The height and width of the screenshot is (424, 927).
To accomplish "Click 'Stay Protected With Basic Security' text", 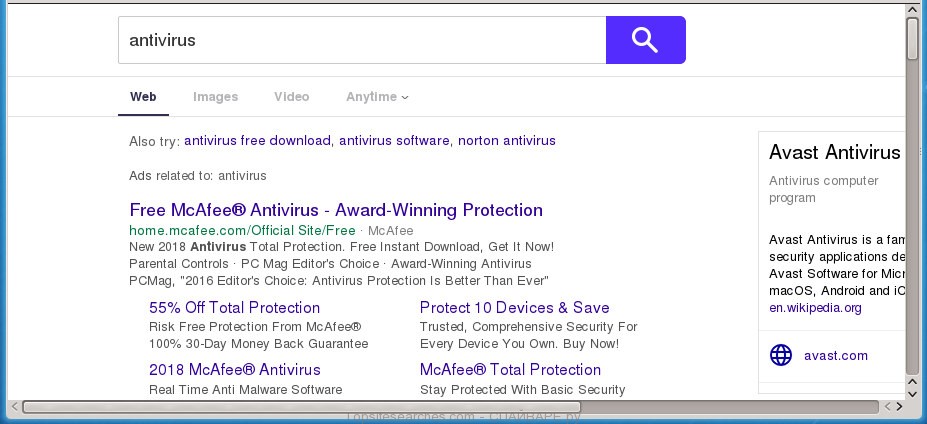I will coord(523,390).
